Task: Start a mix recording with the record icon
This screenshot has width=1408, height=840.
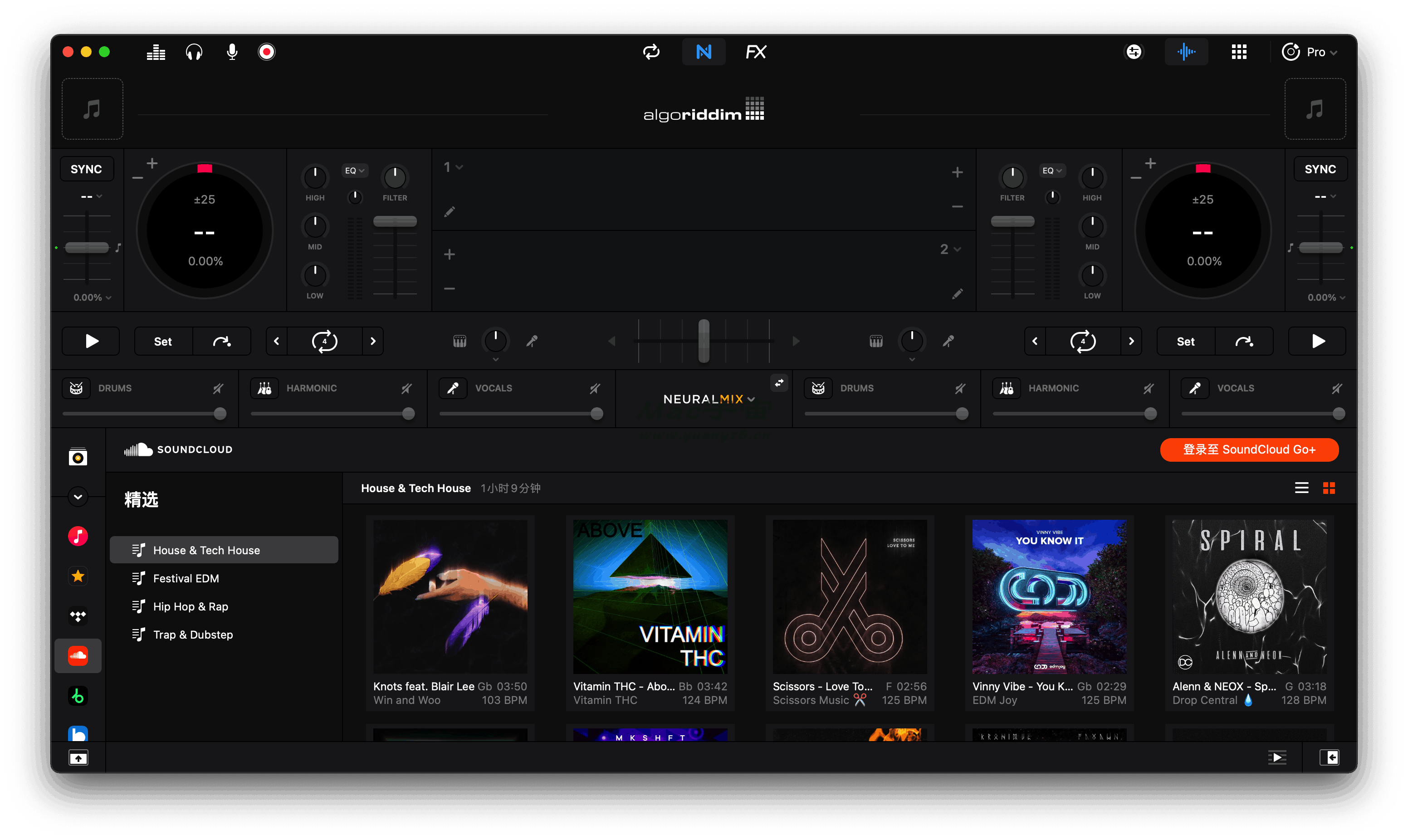Action: 266,52
